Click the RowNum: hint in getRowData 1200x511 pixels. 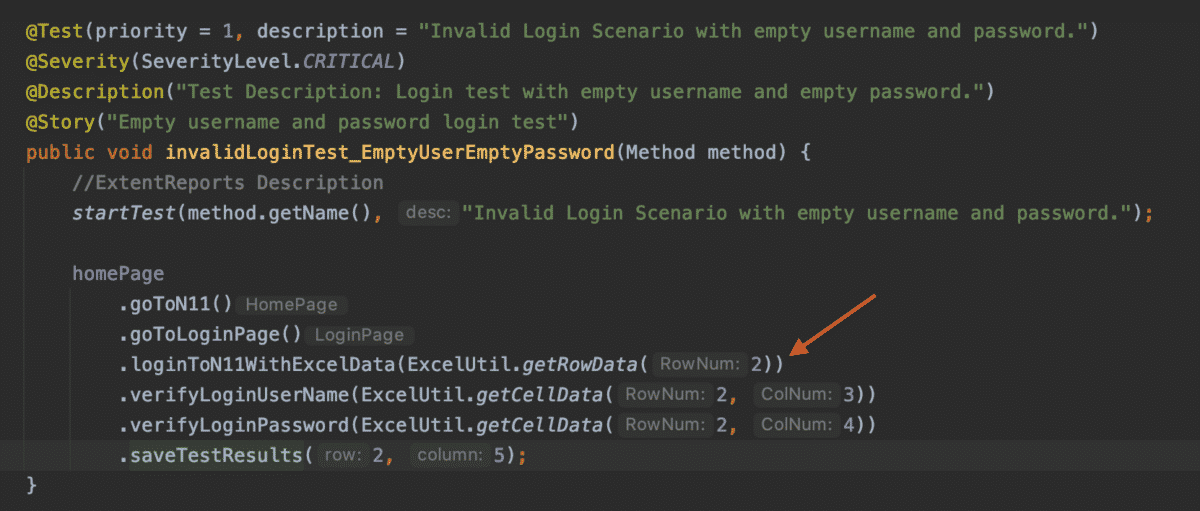click(699, 366)
